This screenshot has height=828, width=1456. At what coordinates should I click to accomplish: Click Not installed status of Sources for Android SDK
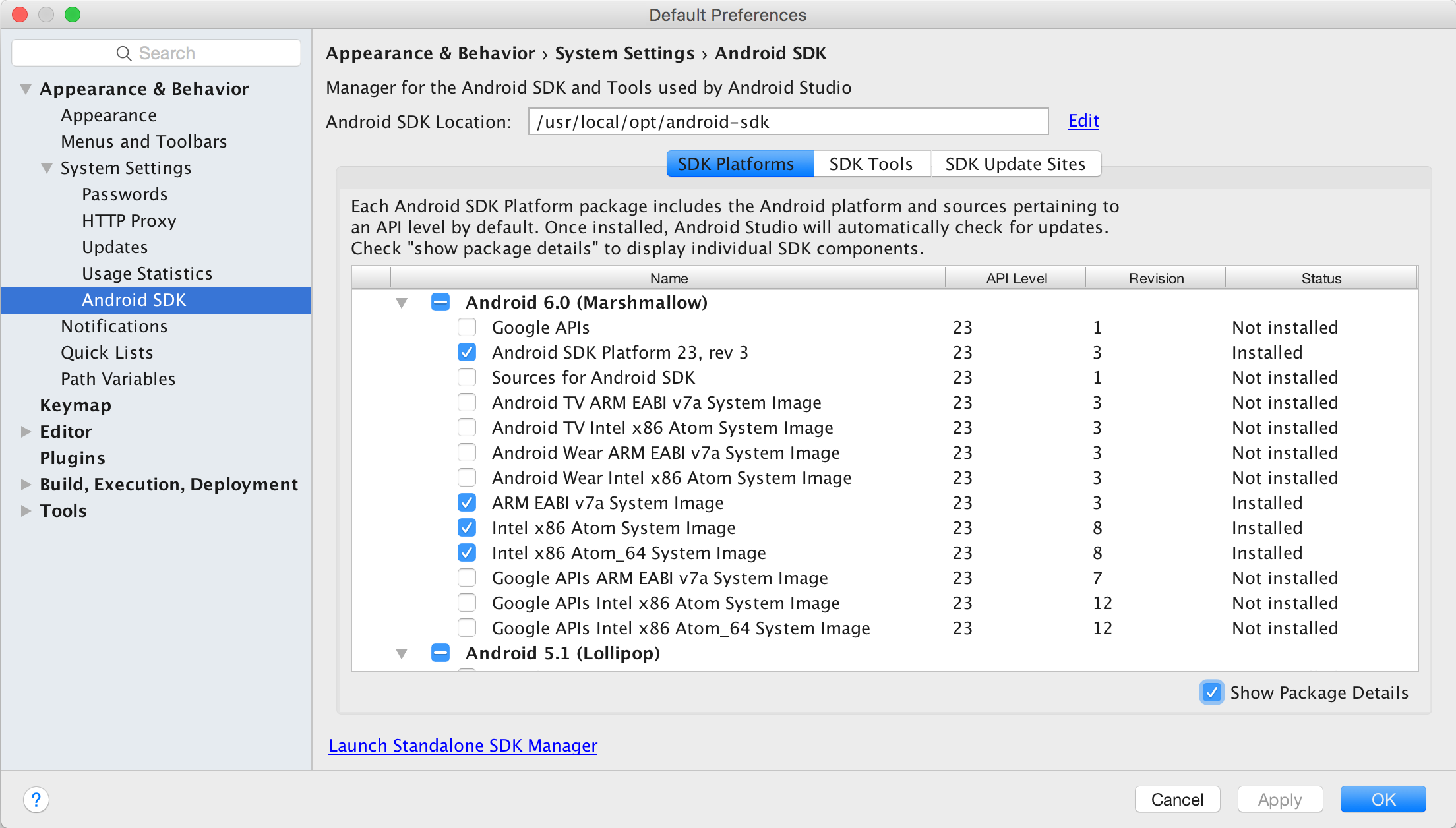[1285, 378]
